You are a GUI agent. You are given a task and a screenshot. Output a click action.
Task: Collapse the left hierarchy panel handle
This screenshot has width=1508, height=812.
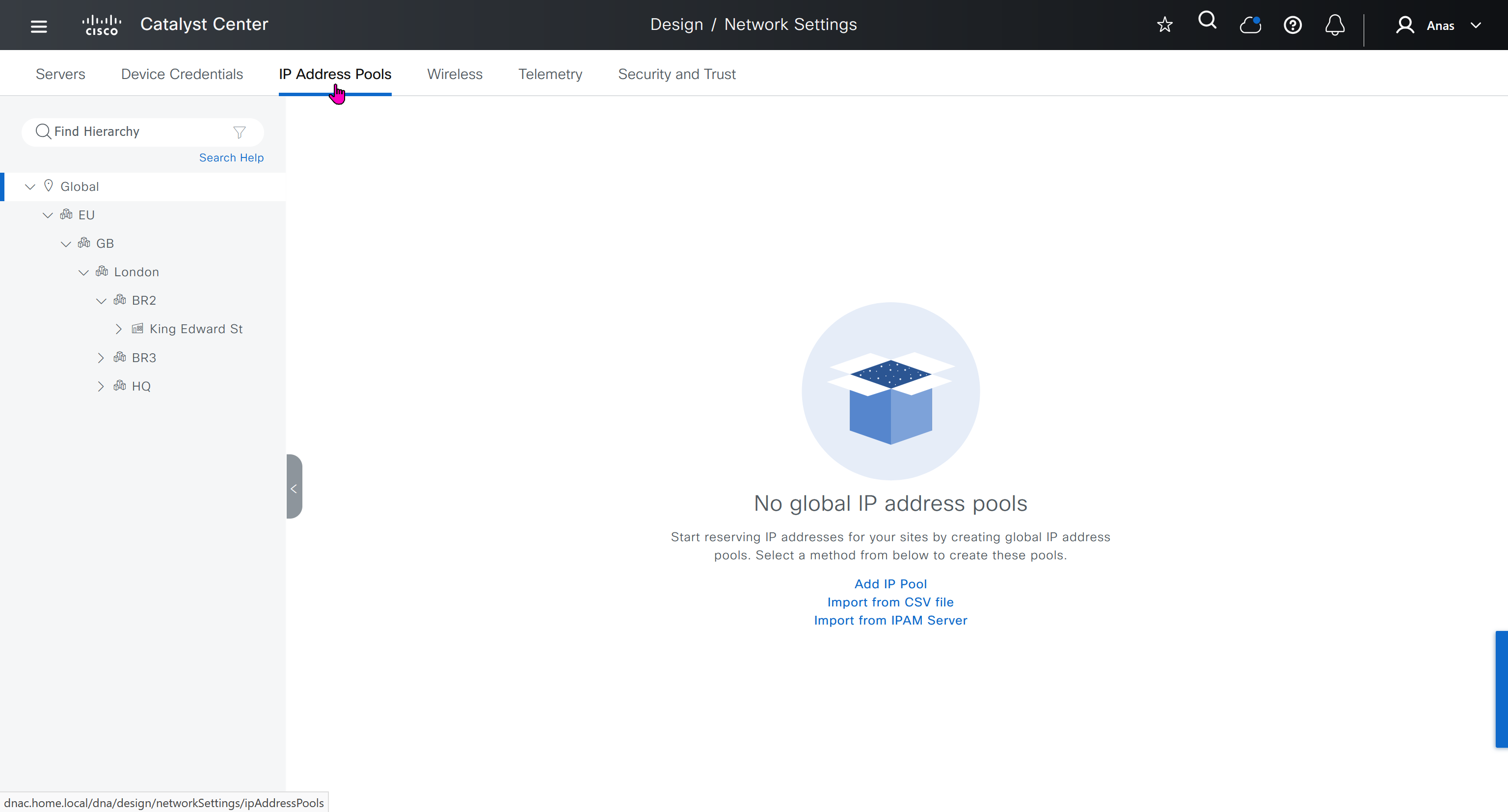tap(294, 487)
